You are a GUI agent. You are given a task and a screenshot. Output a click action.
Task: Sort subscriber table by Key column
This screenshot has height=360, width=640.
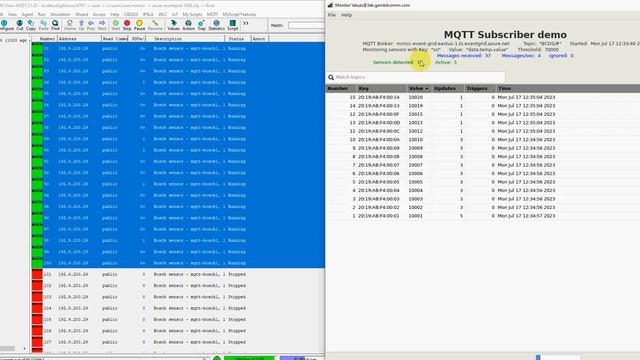(x=382, y=89)
